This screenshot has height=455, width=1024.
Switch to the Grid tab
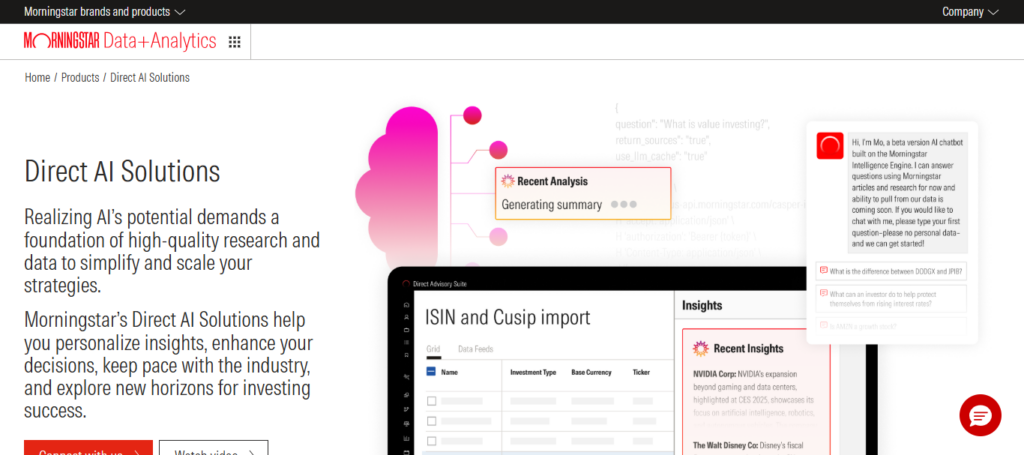click(x=433, y=349)
